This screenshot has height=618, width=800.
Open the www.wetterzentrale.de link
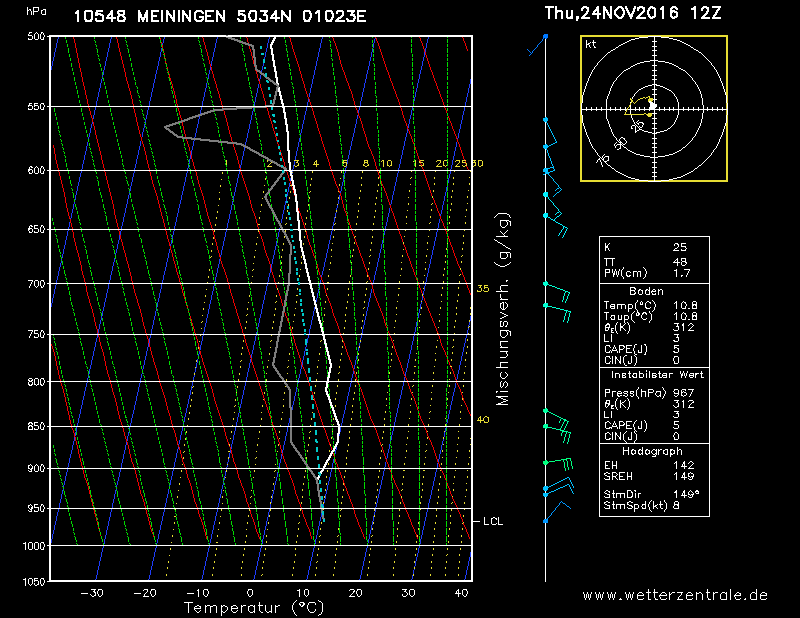(x=675, y=595)
